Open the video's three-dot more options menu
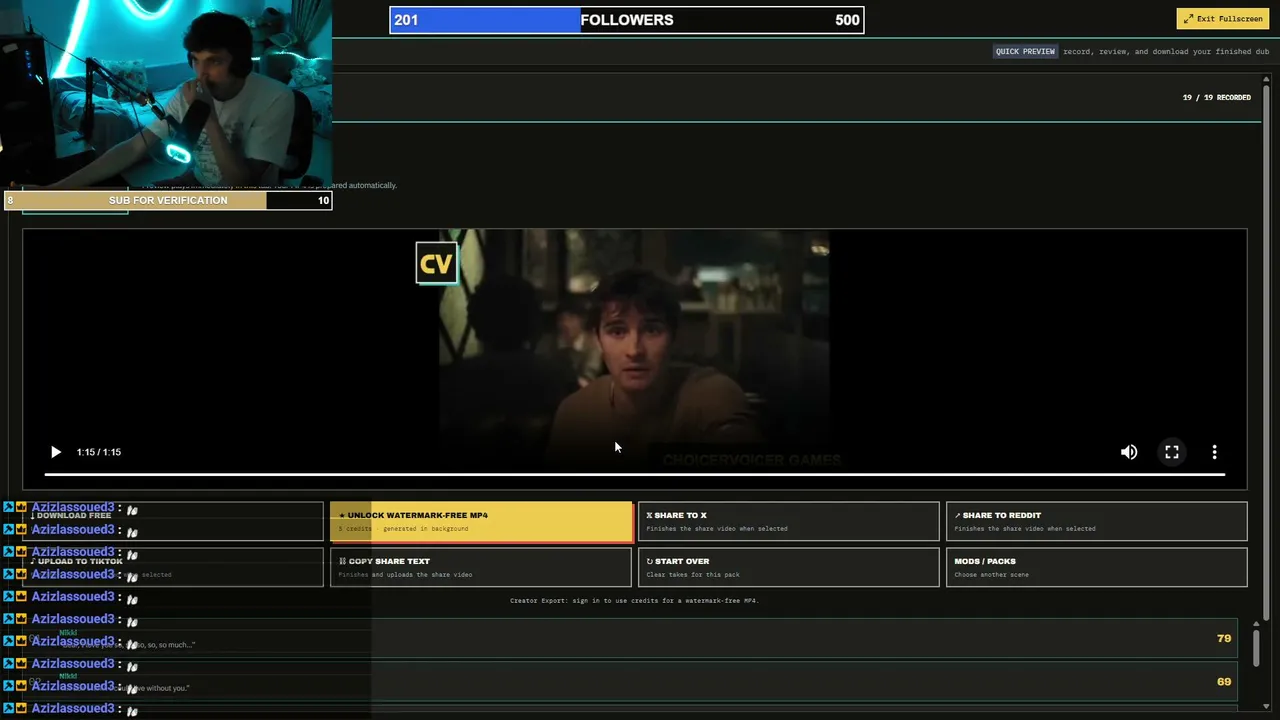This screenshot has width=1280, height=720. 1214,452
